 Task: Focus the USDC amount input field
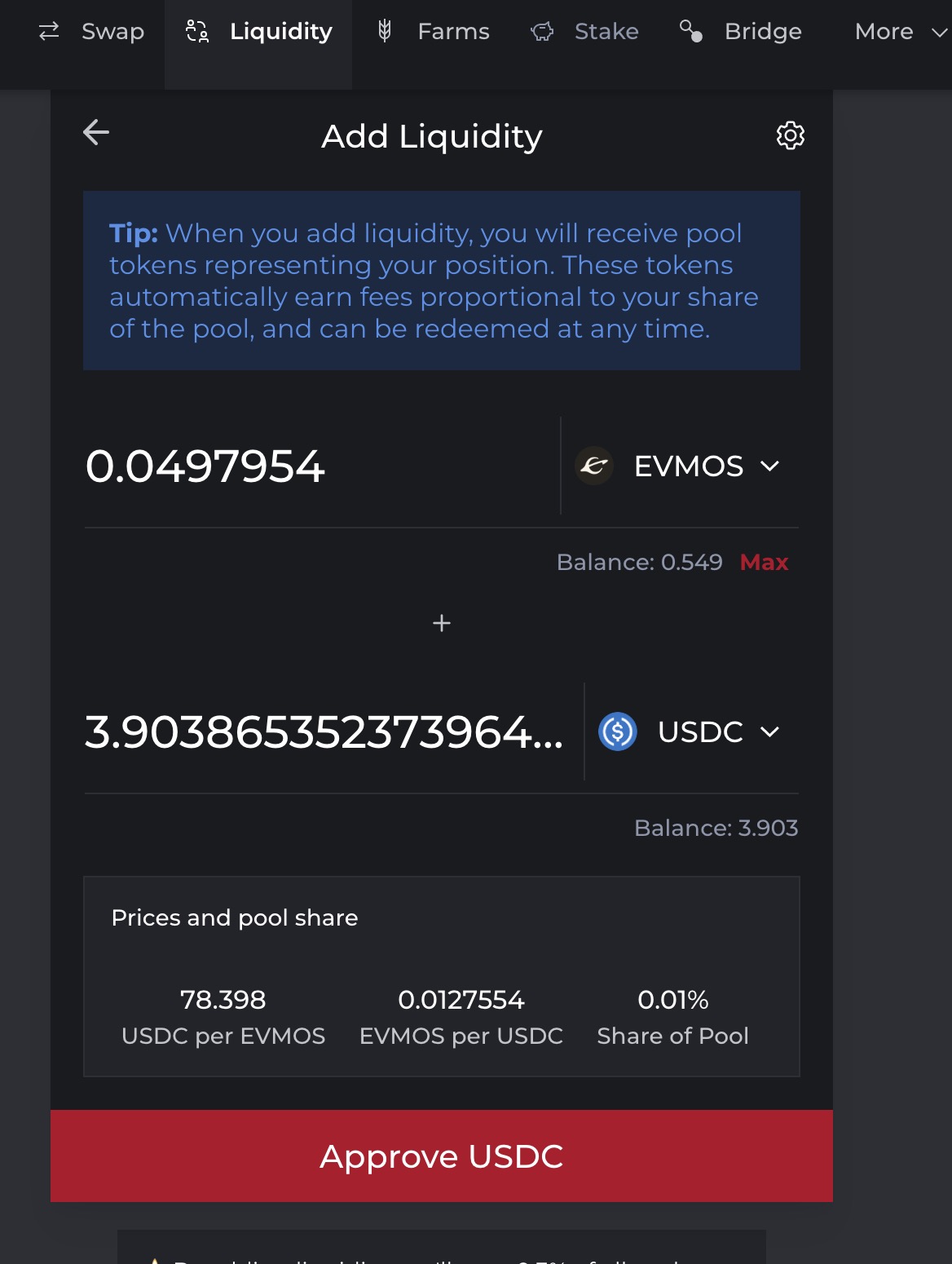click(x=324, y=732)
